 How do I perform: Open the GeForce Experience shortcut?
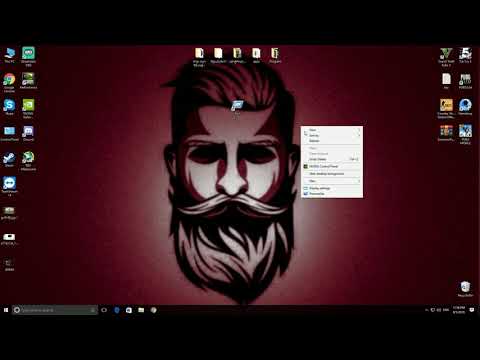(x=28, y=81)
